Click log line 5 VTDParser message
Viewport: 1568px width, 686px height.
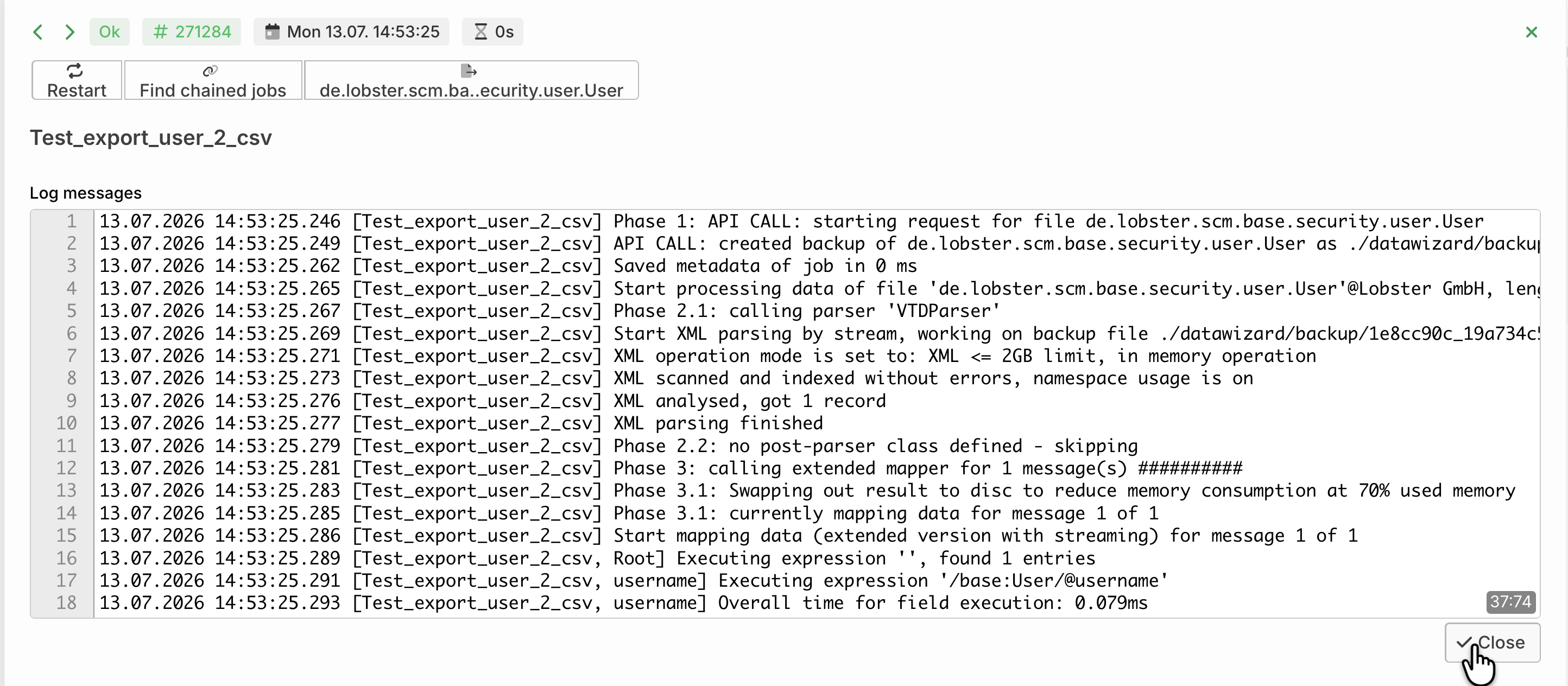point(806,311)
